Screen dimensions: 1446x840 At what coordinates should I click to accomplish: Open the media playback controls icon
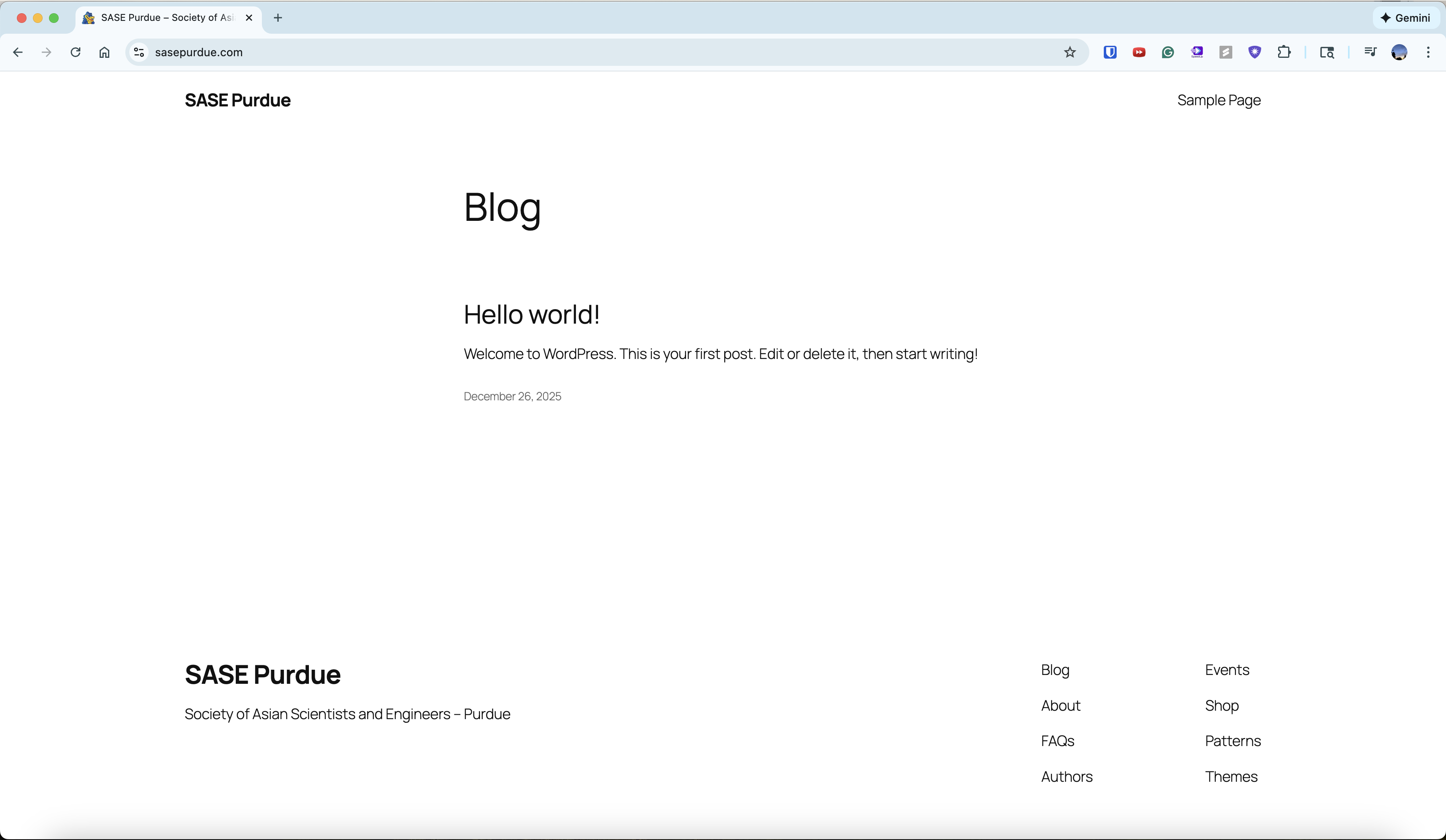tap(1370, 52)
